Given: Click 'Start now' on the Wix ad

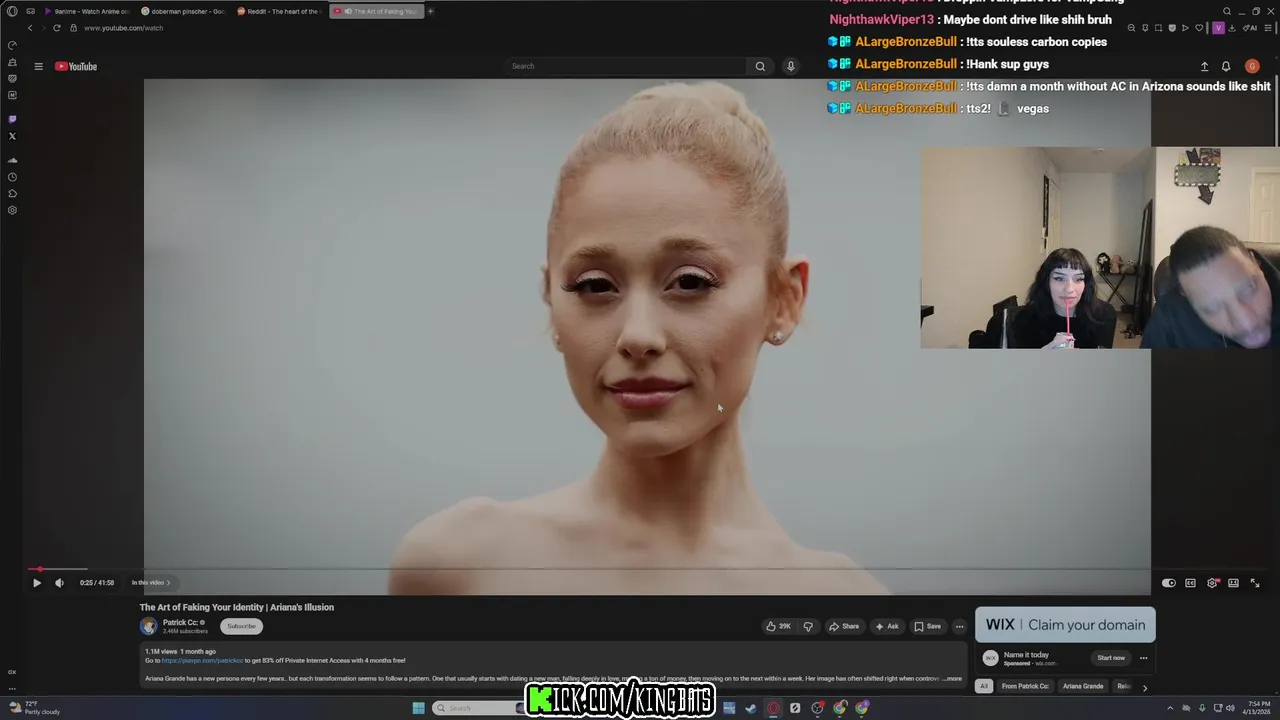Looking at the screenshot, I should click(x=1111, y=658).
